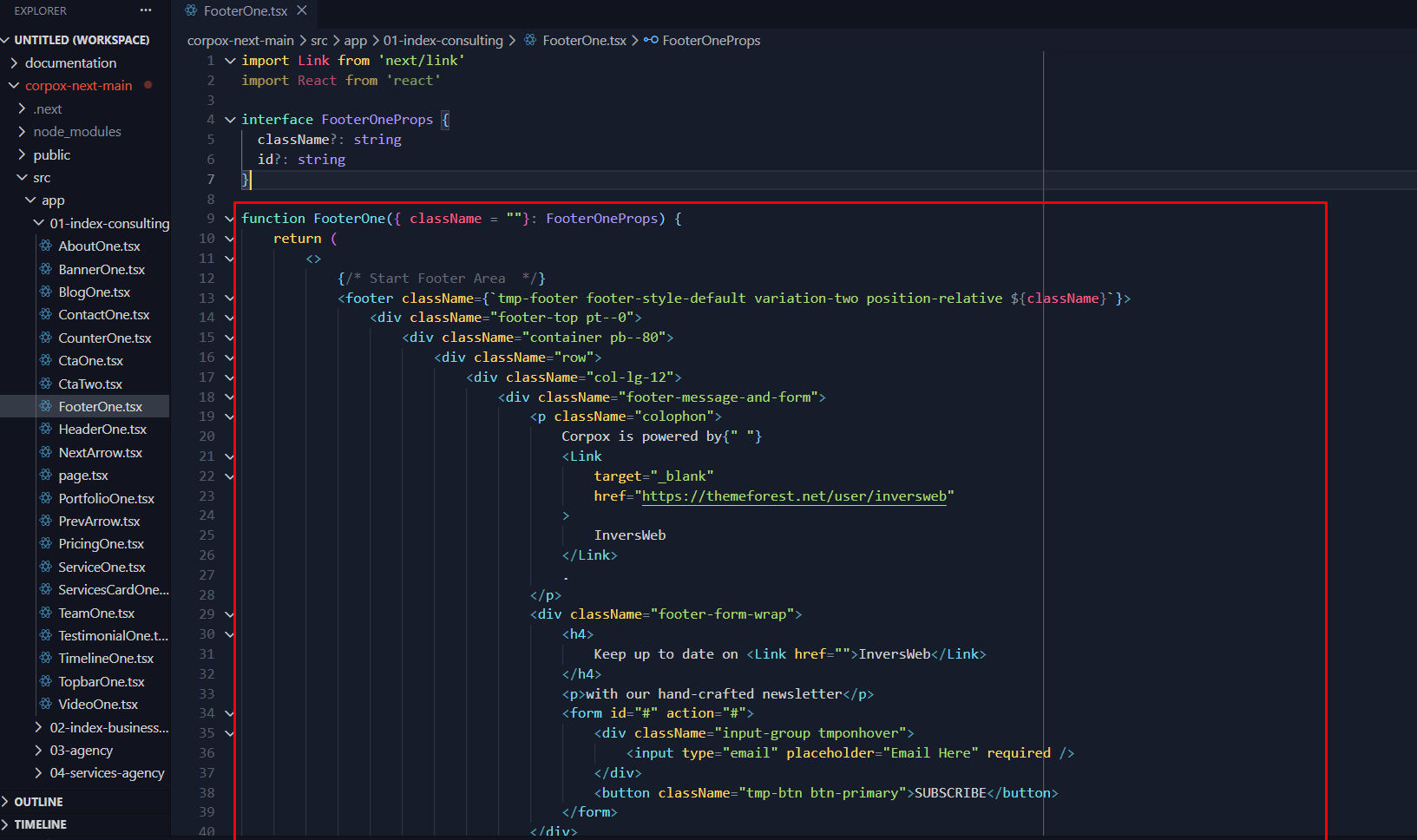This screenshot has height=840, width=1417.
Task: Open TimelineOne.tsx file
Action: 106,659
